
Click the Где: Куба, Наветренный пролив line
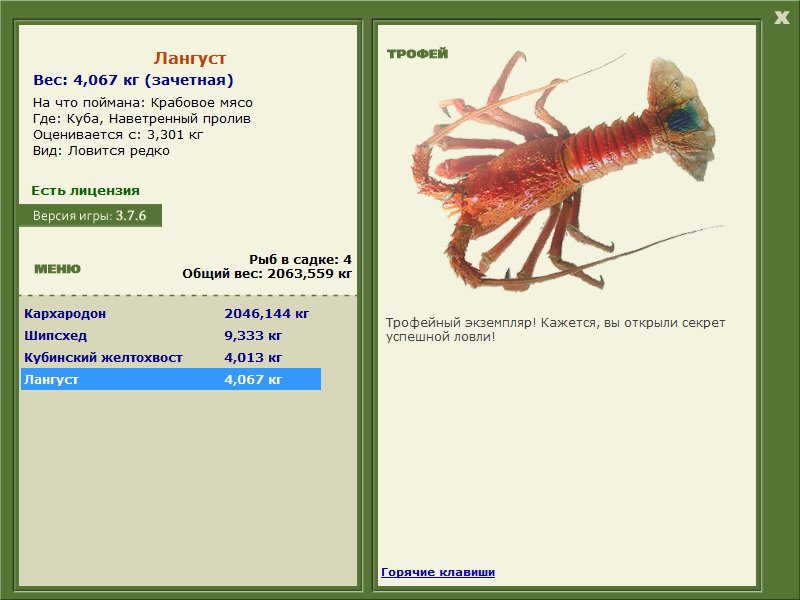click(x=142, y=119)
